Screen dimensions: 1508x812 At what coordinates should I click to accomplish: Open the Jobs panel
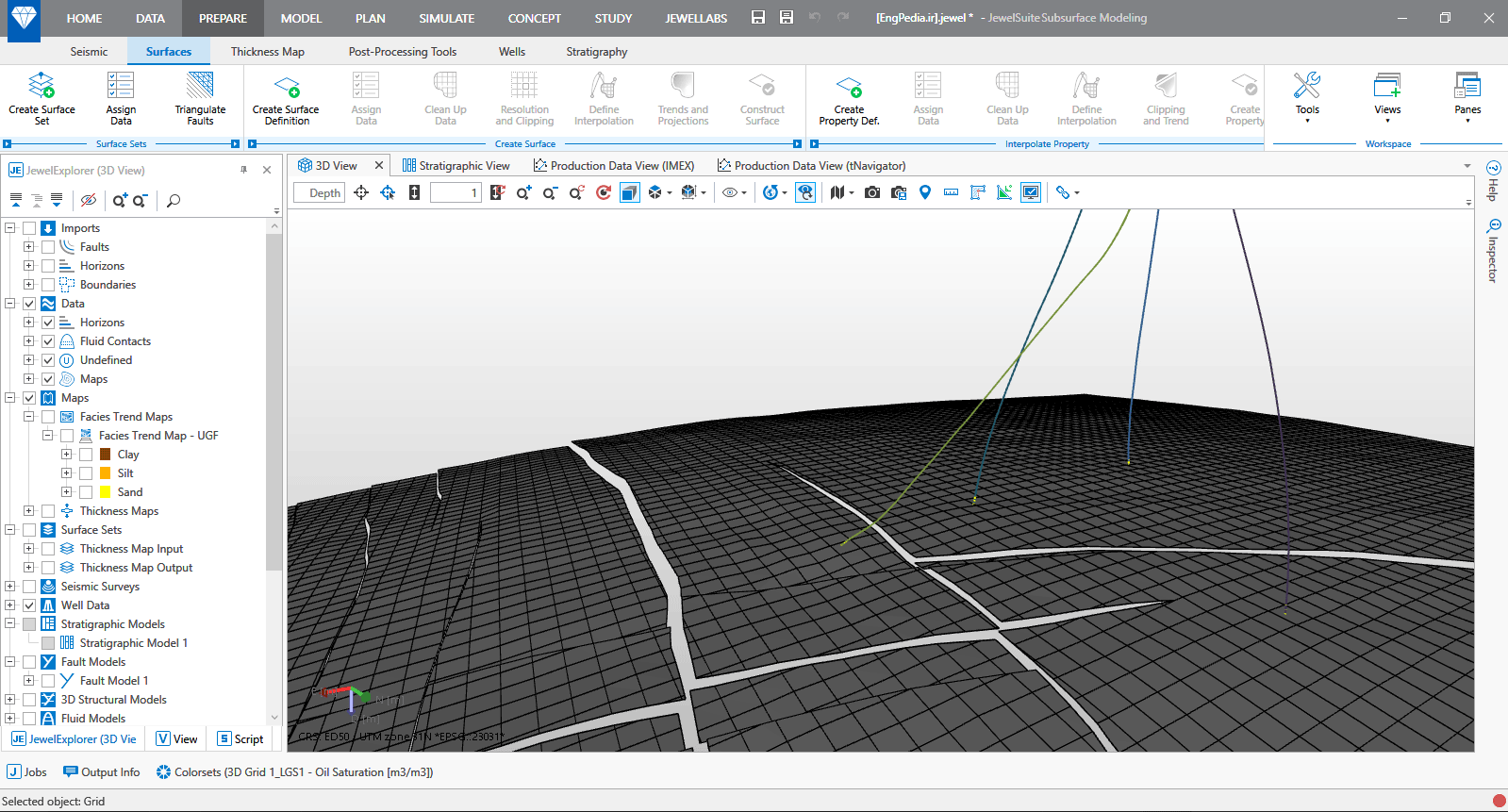[x=27, y=771]
